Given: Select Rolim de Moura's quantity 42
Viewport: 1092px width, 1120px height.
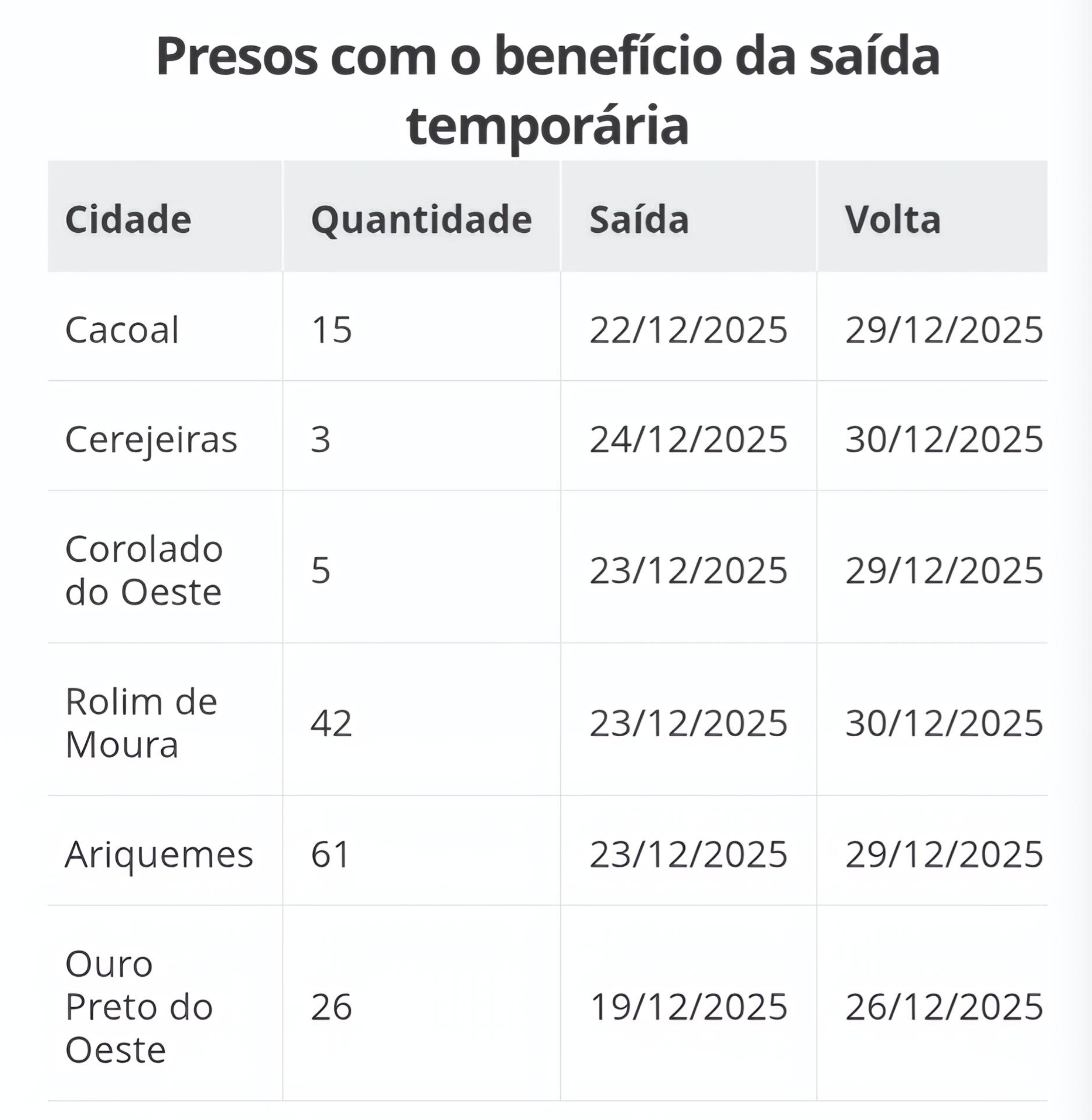Looking at the screenshot, I should 331,723.
